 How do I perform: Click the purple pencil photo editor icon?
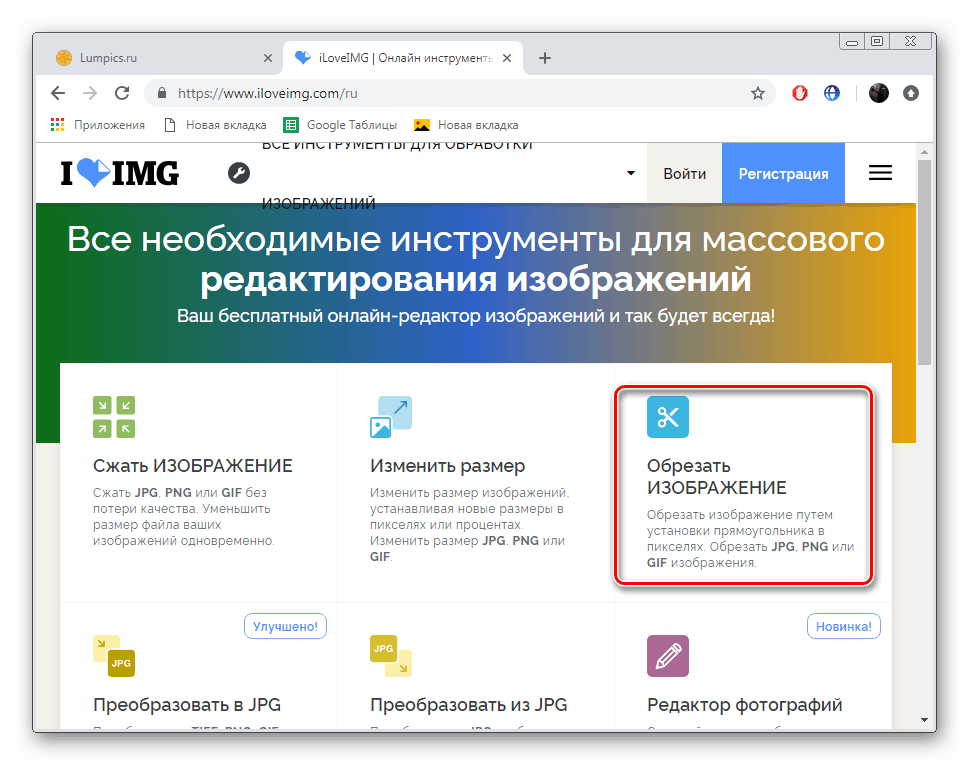[x=667, y=656]
